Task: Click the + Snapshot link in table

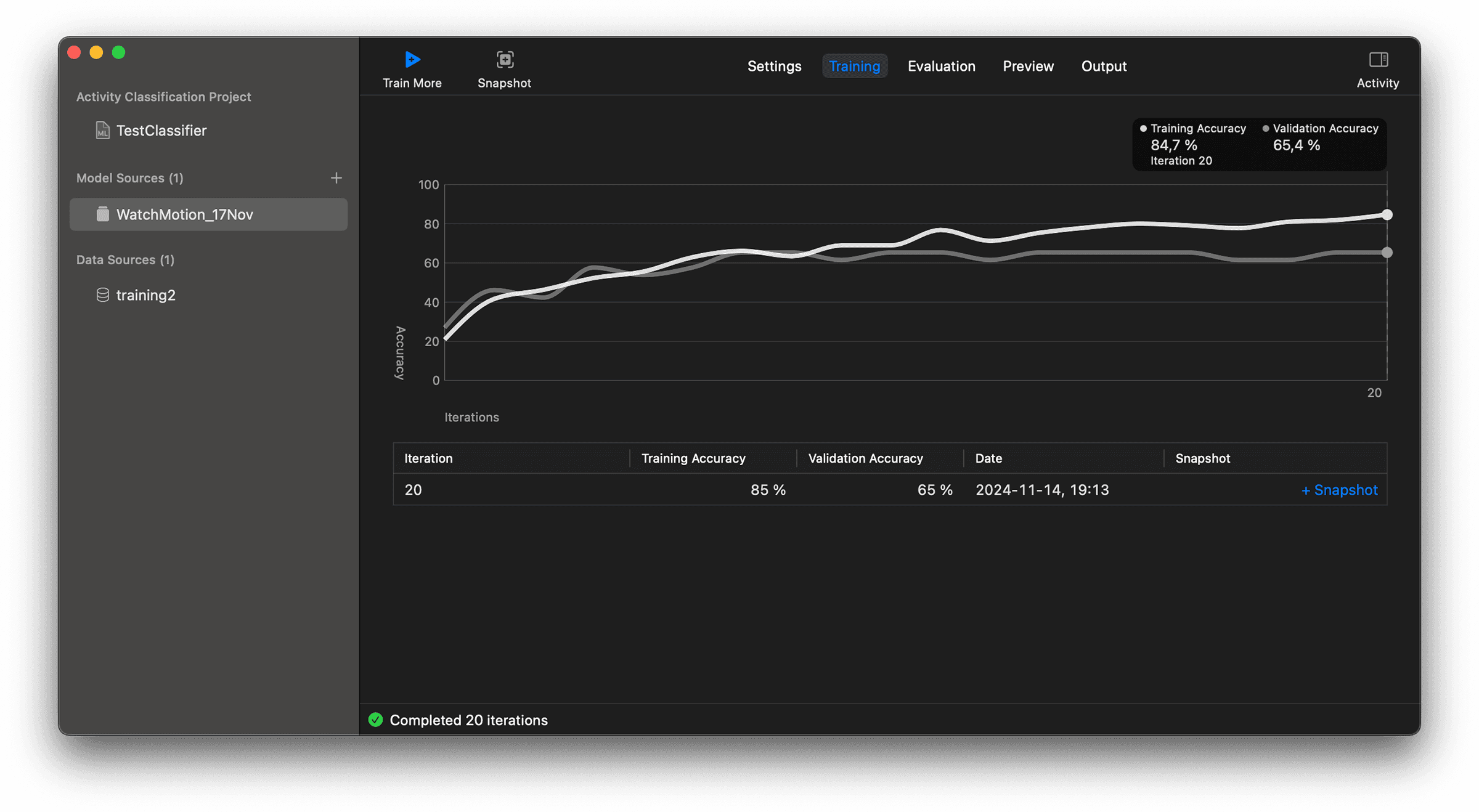Action: point(1339,490)
